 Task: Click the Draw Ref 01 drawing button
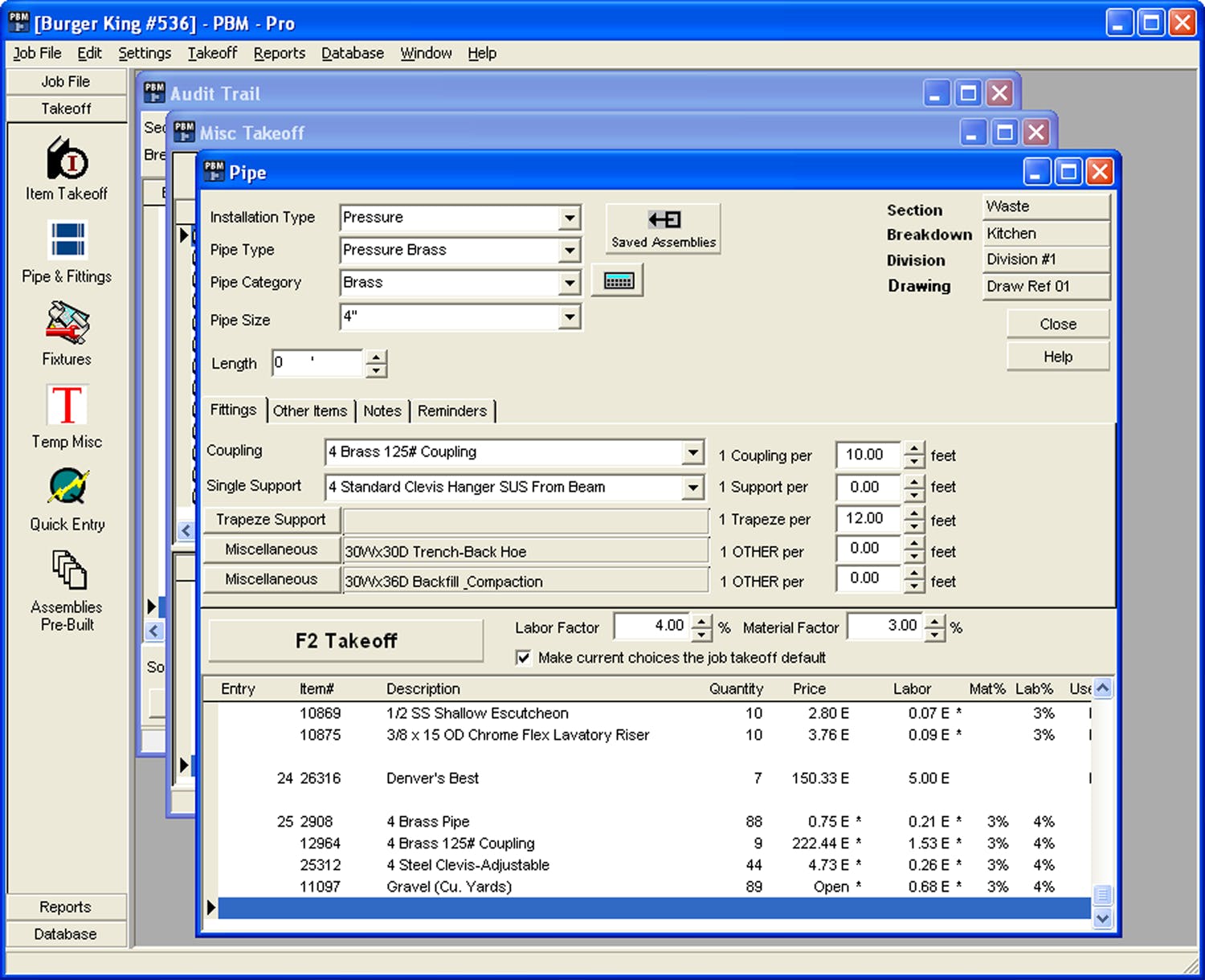[x=1046, y=287]
